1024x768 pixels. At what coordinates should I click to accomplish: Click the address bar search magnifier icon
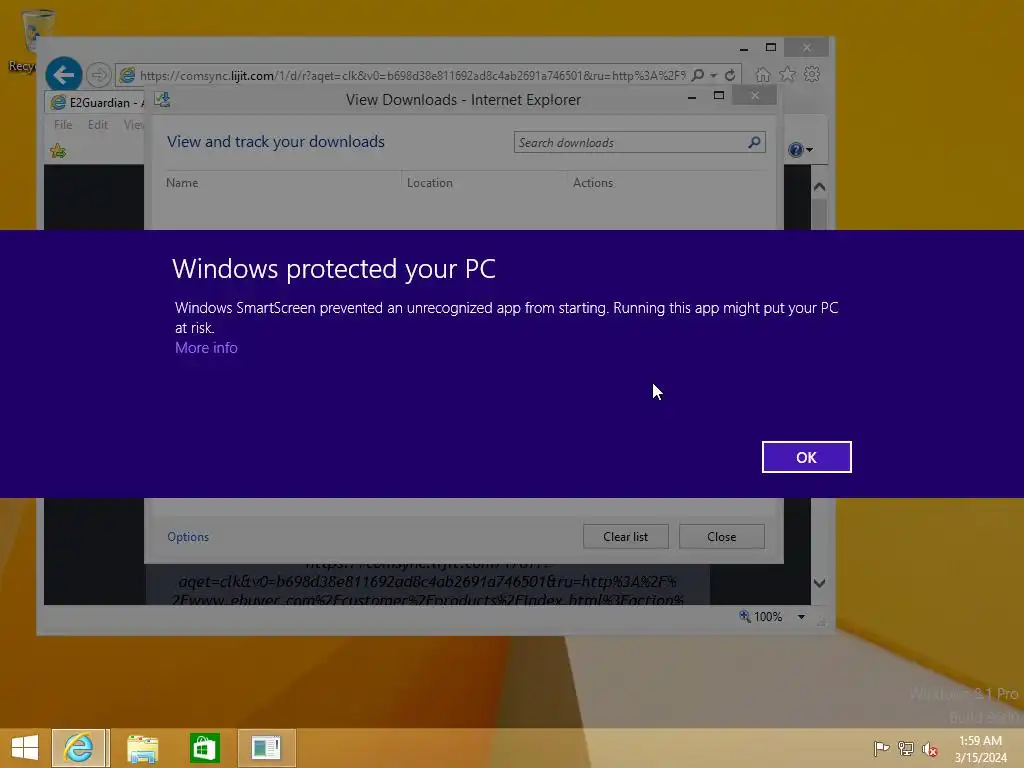(x=698, y=75)
